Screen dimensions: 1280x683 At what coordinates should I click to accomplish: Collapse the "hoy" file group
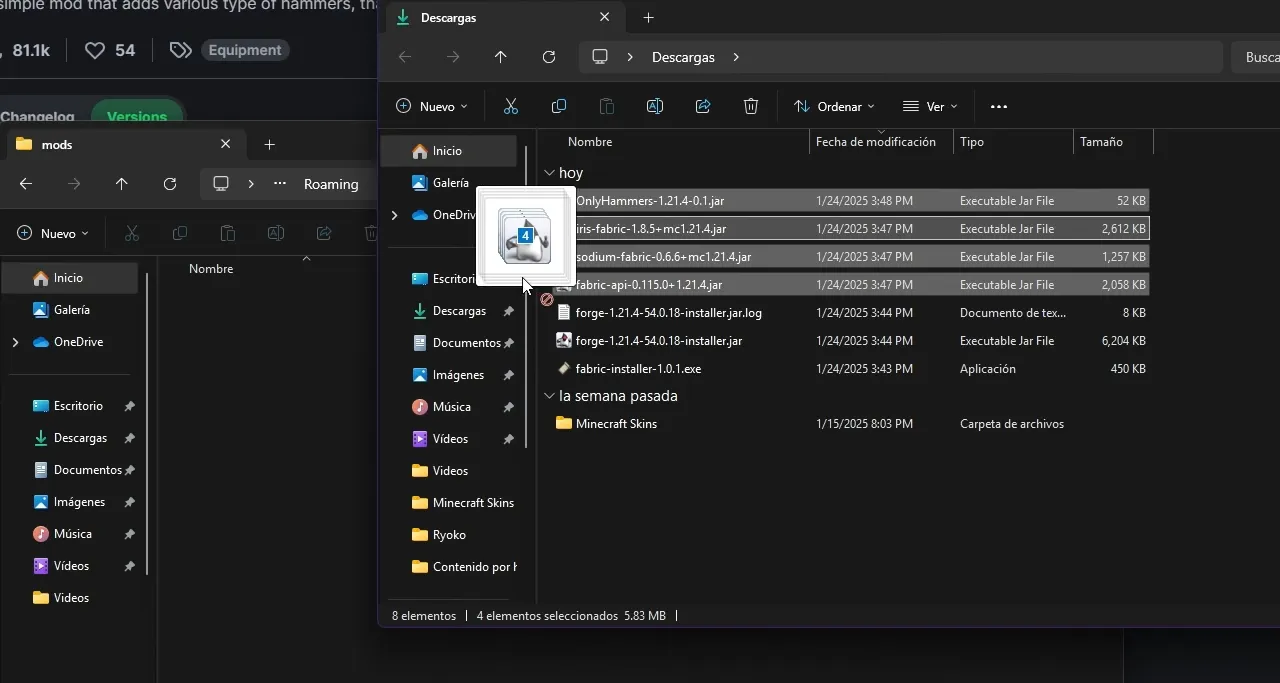tap(549, 173)
